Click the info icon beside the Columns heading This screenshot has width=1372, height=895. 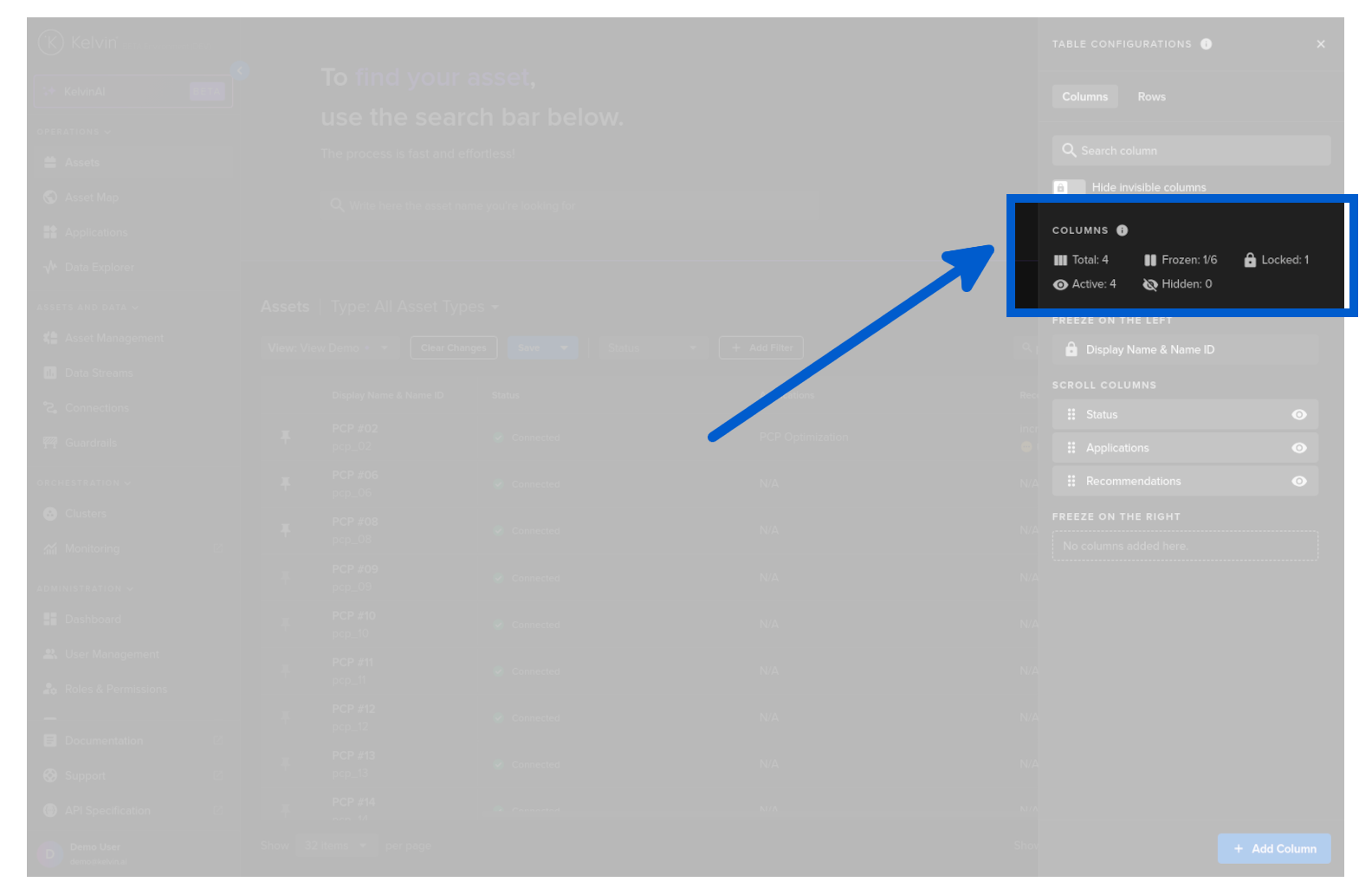tap(1122, 230)
